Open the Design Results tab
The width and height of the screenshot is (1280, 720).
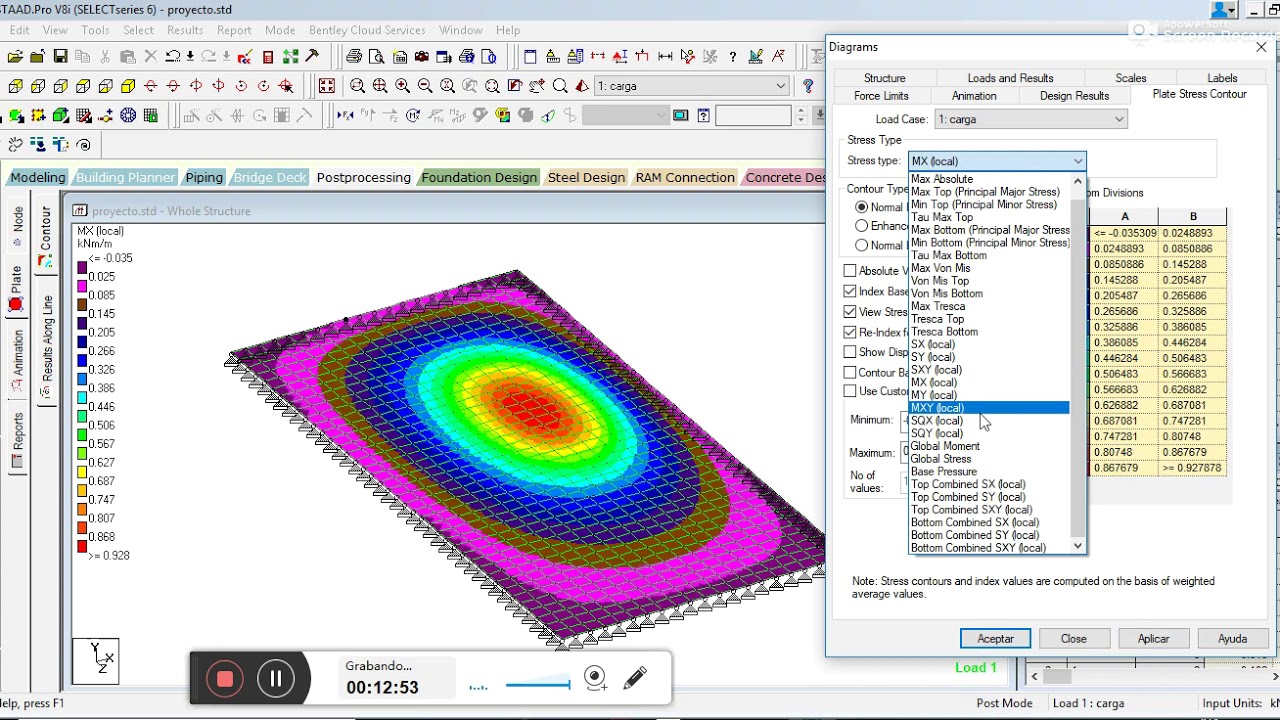pos(1074,96)
